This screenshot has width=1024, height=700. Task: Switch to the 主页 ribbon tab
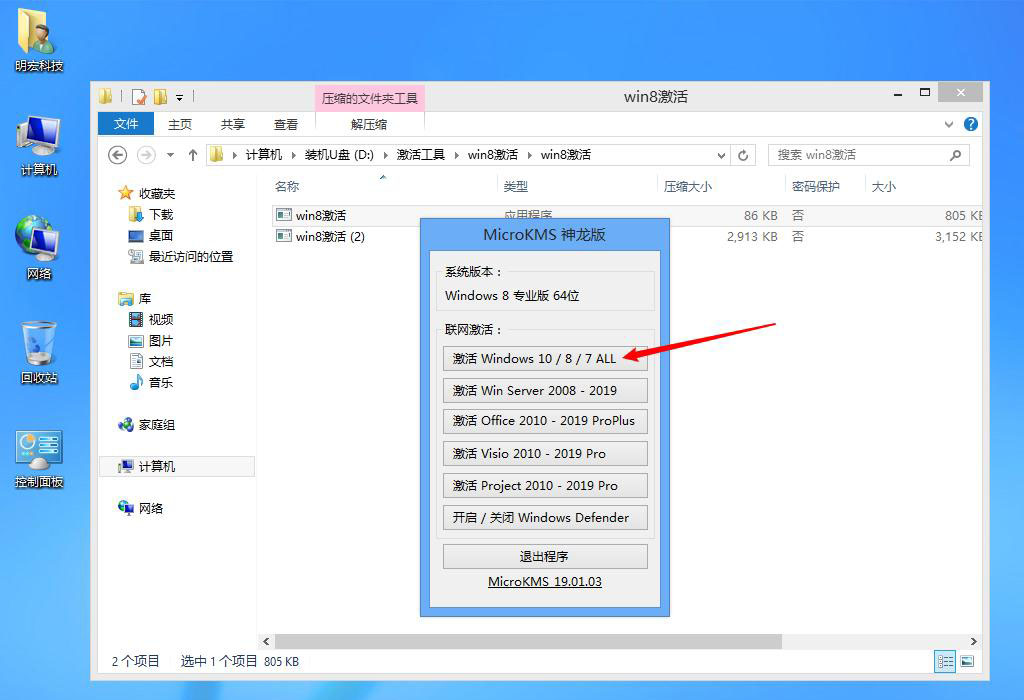180,124
